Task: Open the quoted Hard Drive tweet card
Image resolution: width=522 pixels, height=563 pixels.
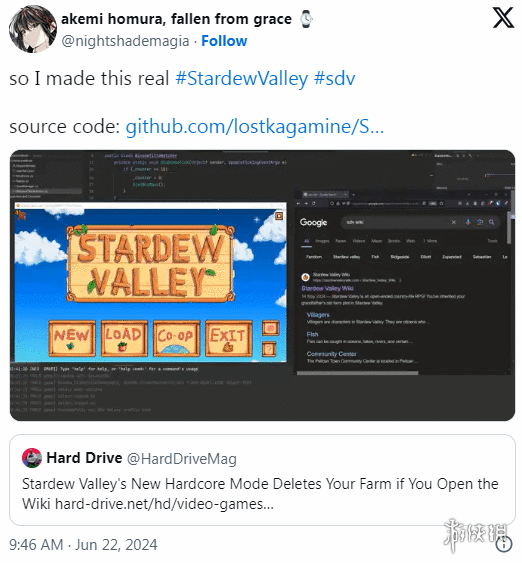Action: click(262, 480)
